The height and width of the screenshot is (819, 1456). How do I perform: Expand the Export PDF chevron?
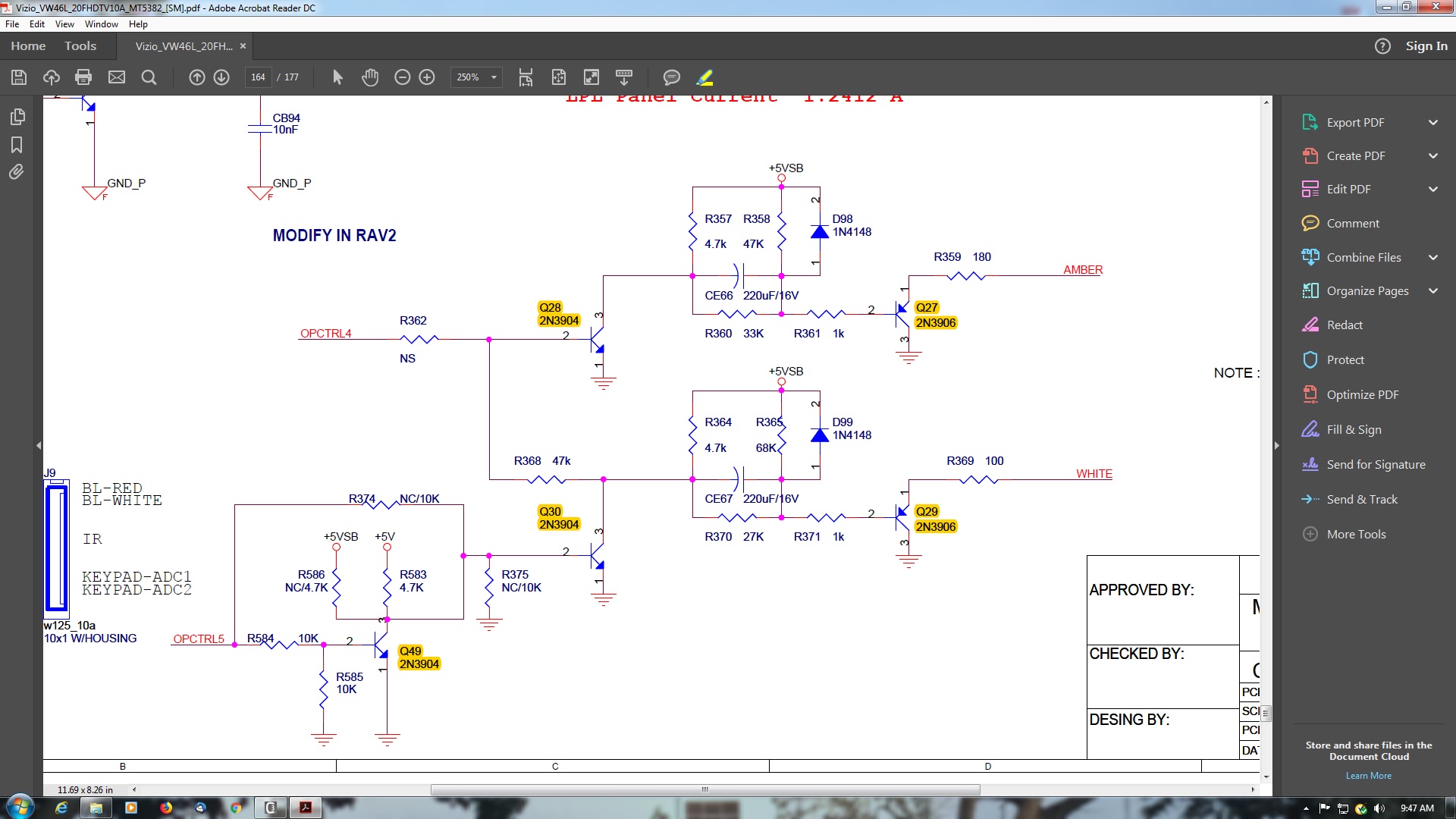1432,123
